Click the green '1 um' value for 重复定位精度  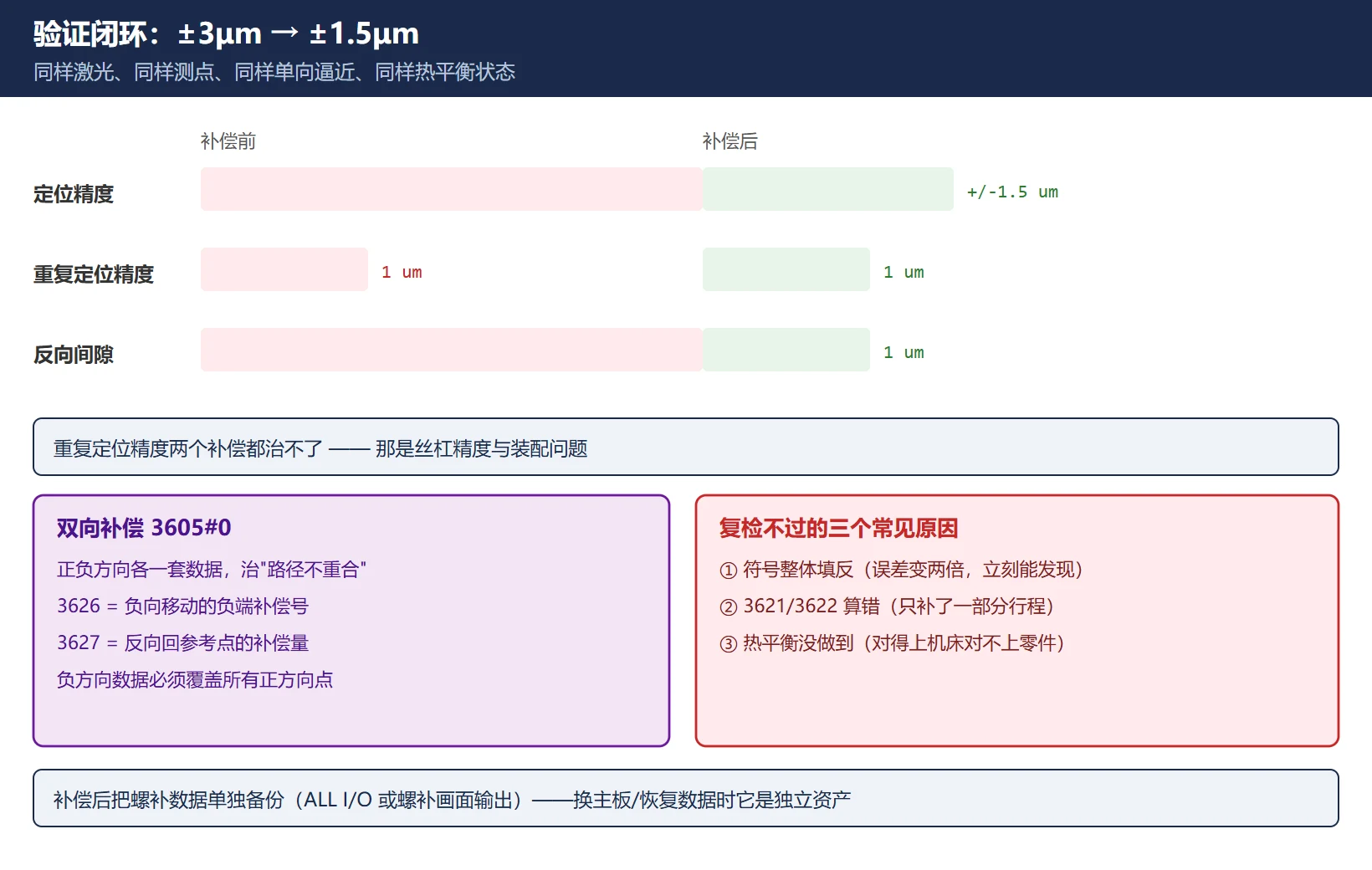pyautogui.click(x=904, y=272)
